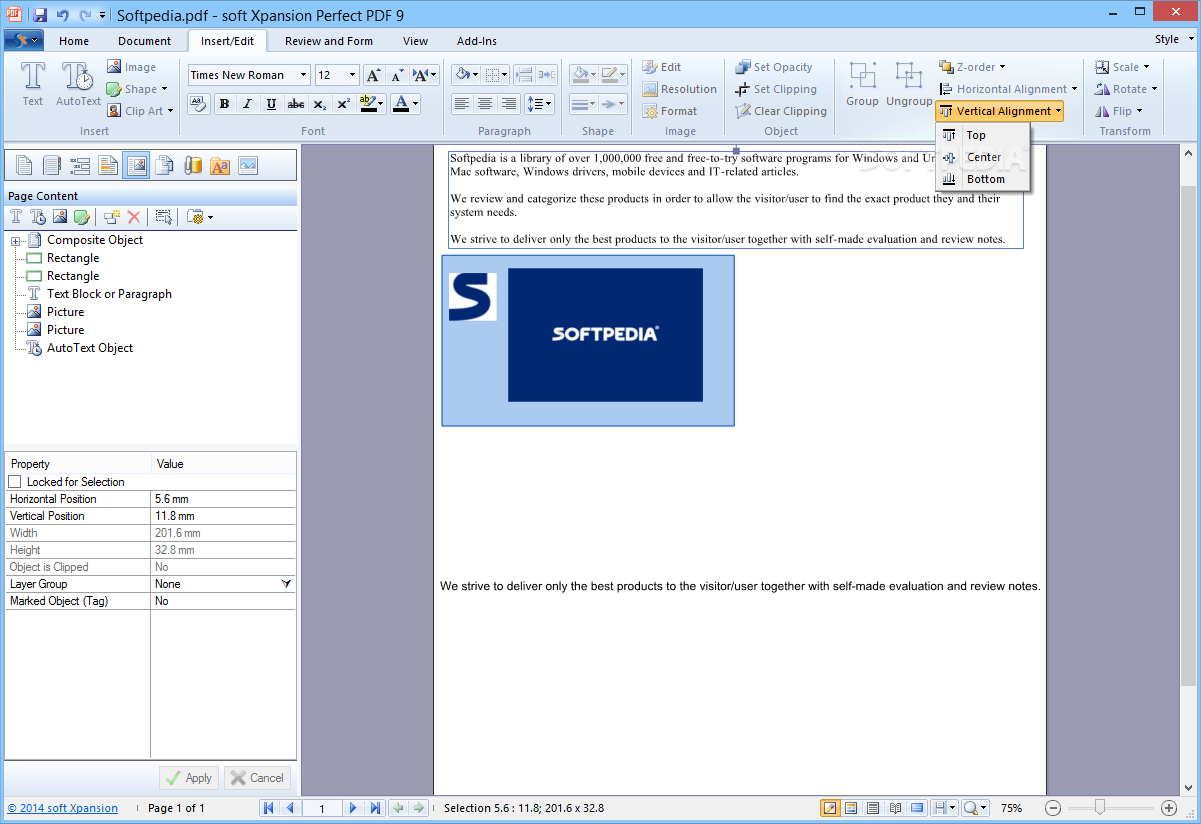Open the Z-order dropdown
1201x824 pixels.
pos(973,67)
